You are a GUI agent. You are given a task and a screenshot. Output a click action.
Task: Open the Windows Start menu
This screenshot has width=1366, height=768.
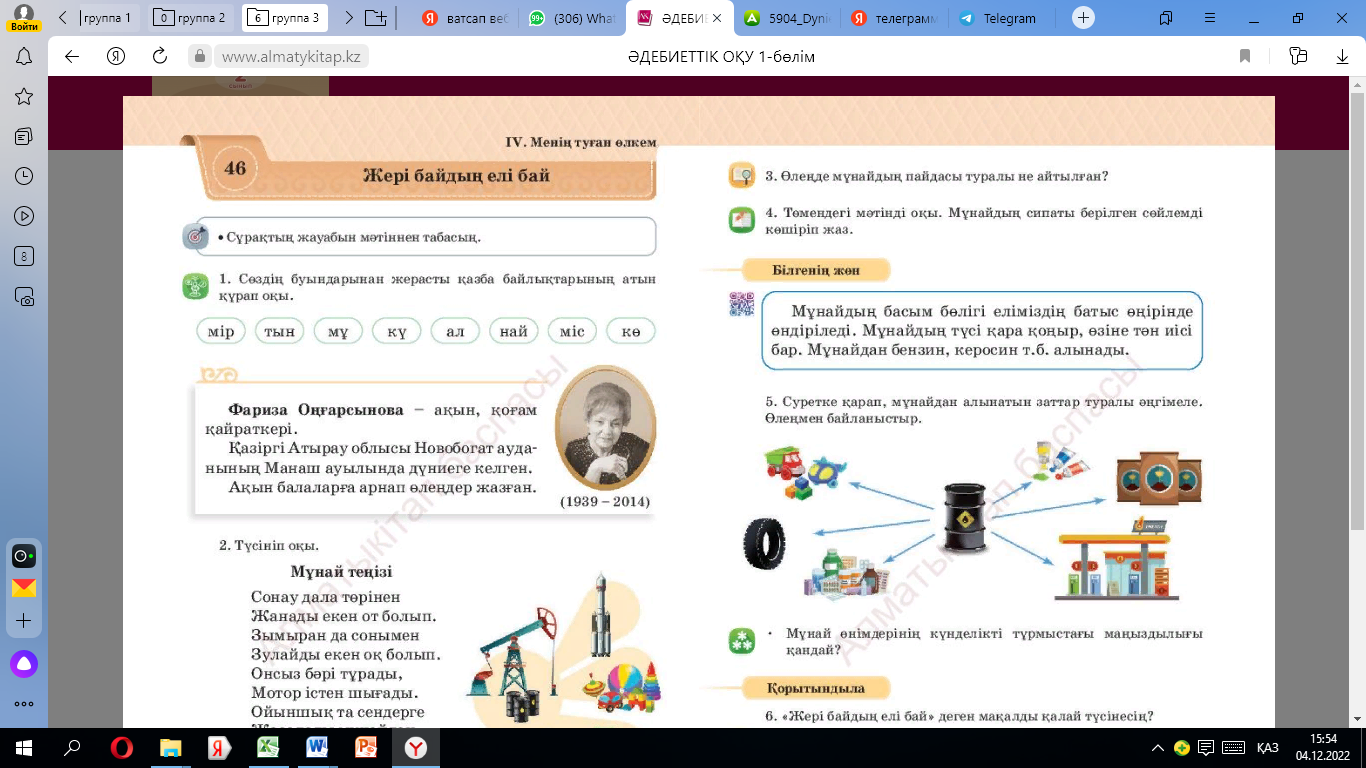pos(24,748)
